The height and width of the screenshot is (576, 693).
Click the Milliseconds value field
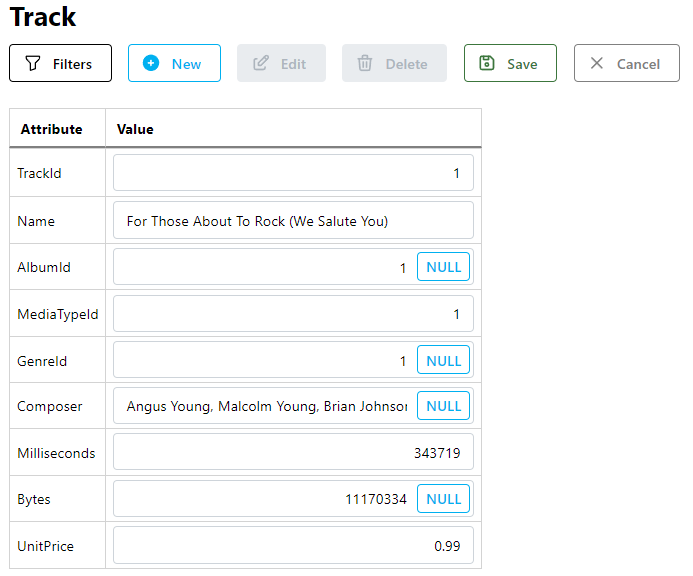pyautogui.click(x=293, y=452)
